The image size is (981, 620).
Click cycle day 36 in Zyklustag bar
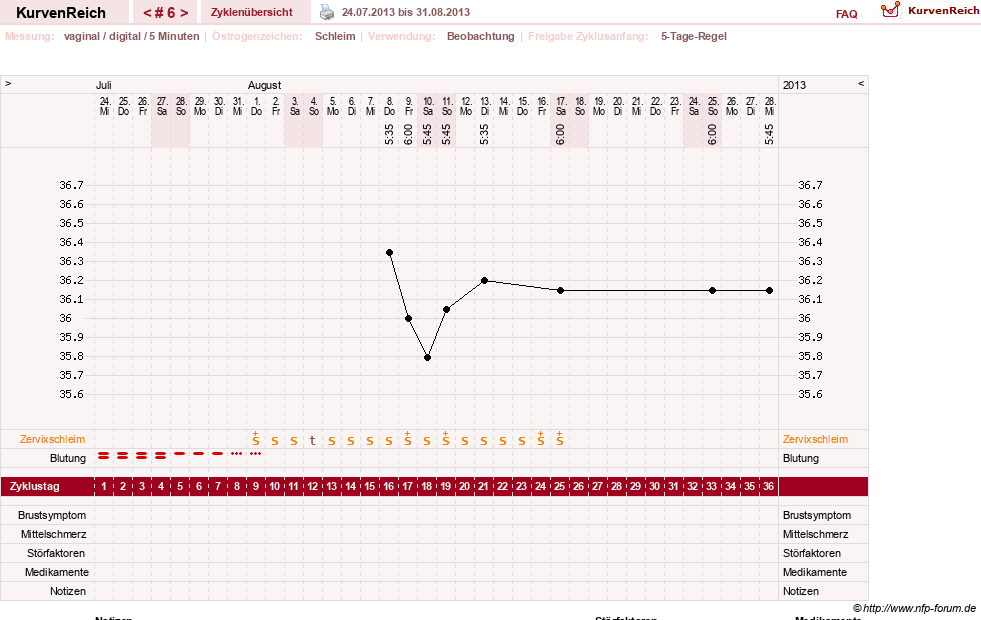(768, 486)
